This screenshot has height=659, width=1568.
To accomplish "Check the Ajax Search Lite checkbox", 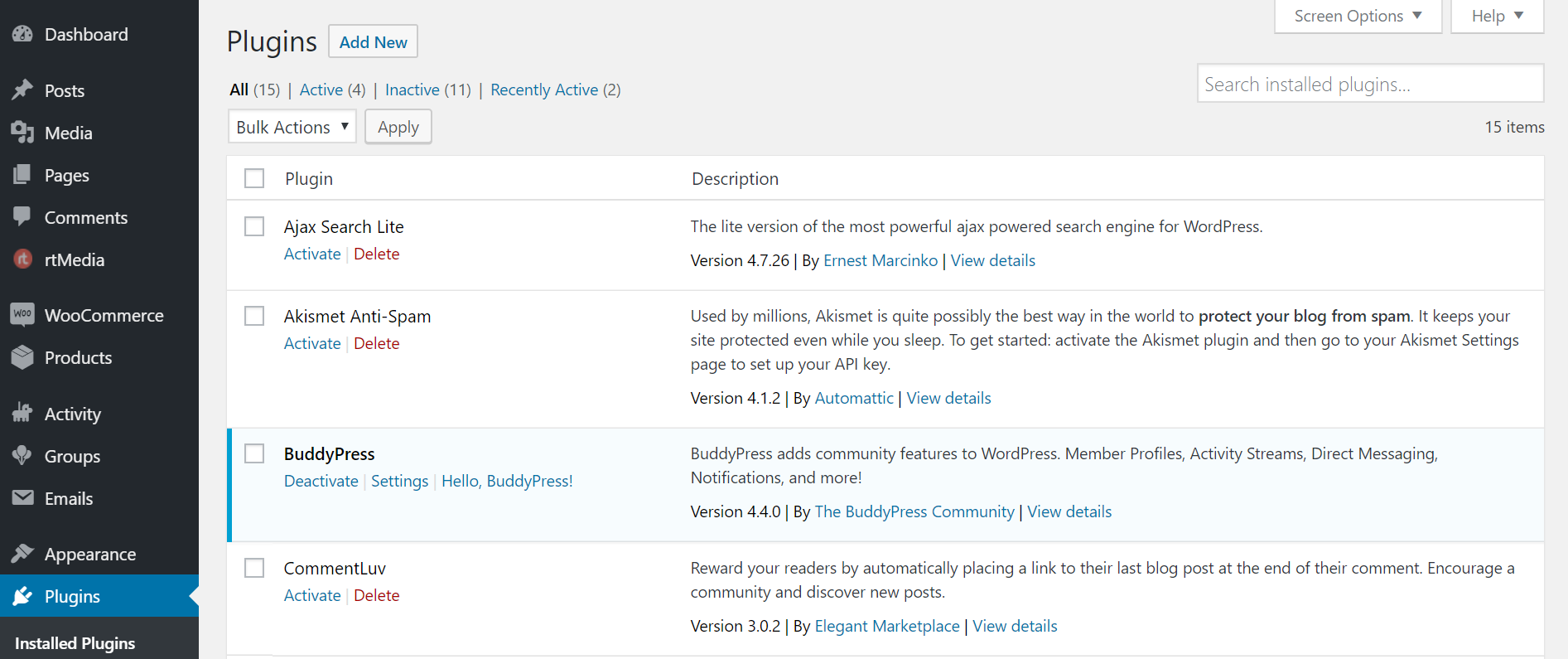I will click(x=254, y=226).
